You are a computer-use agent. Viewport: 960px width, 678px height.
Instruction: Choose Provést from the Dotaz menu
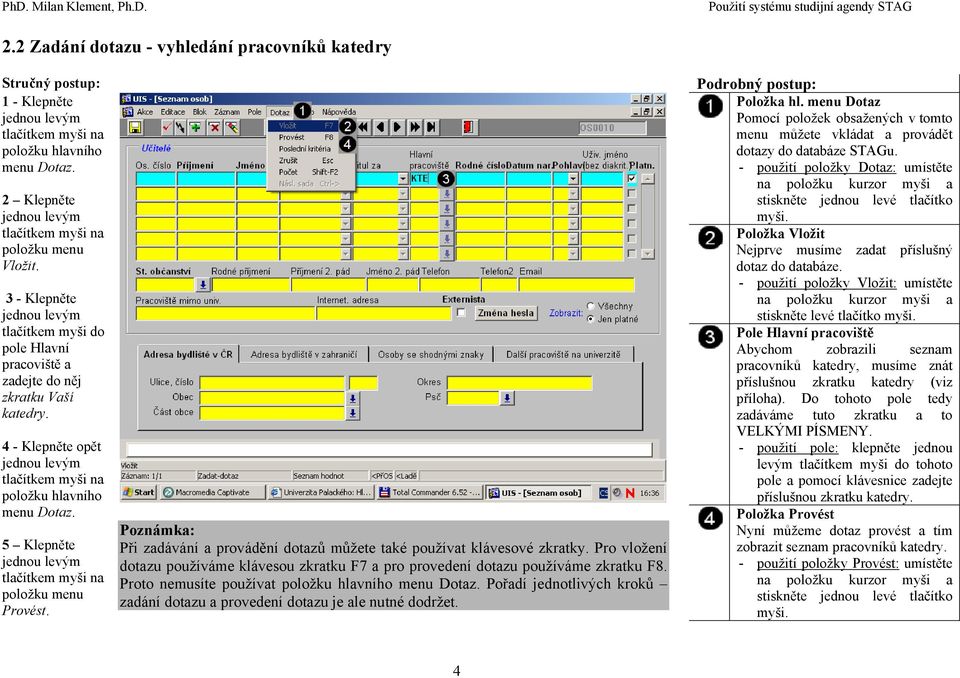click(x=306, y=137)
